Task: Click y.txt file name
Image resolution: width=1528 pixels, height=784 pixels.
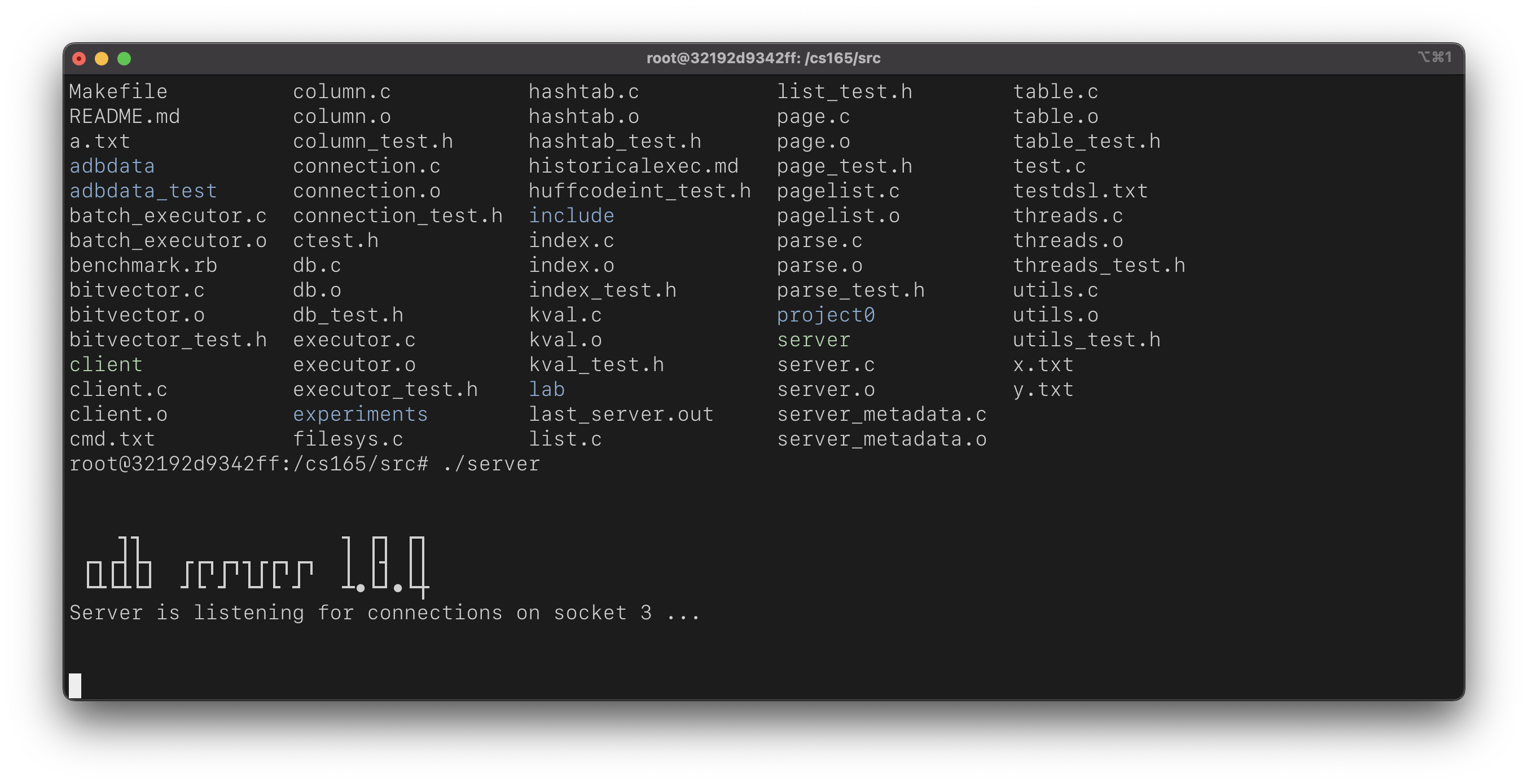Action: 1043,390
